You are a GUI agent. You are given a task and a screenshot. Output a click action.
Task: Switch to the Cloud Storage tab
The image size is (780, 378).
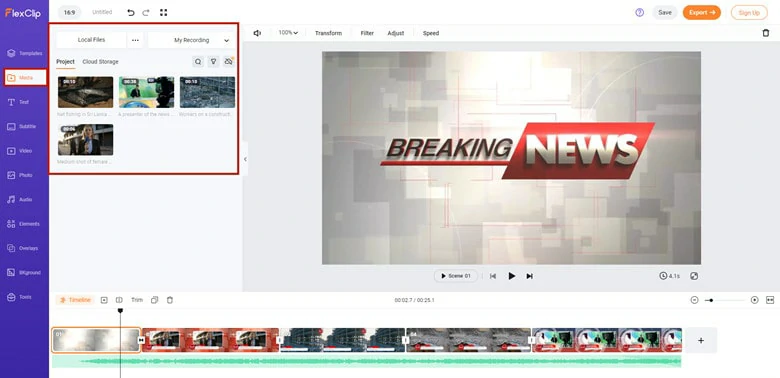coord(100,62)
